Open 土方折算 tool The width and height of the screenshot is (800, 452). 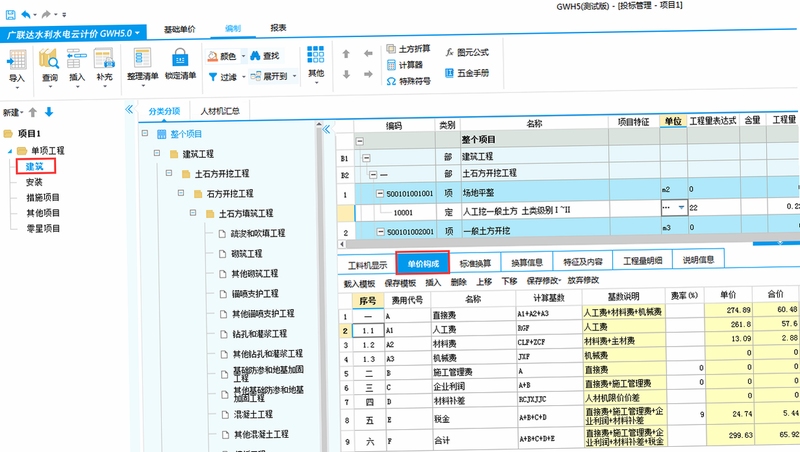[408, 49]
